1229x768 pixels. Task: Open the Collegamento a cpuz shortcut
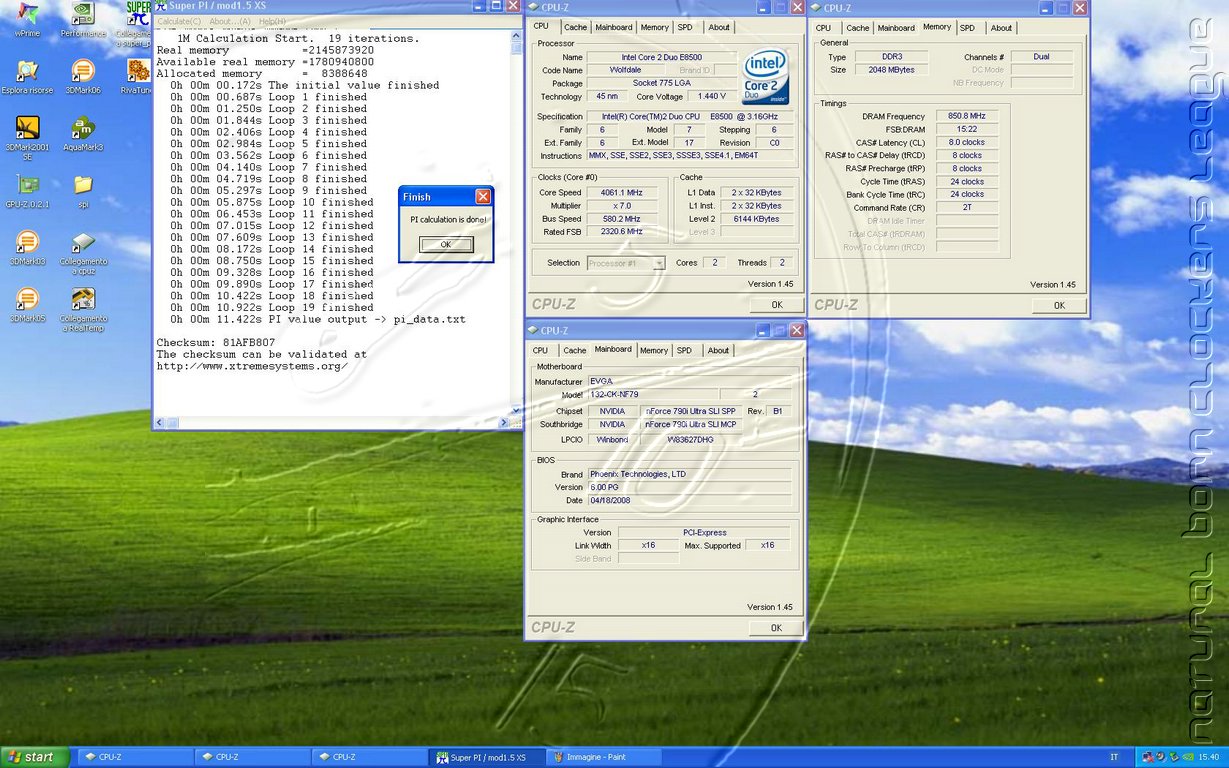83,253
